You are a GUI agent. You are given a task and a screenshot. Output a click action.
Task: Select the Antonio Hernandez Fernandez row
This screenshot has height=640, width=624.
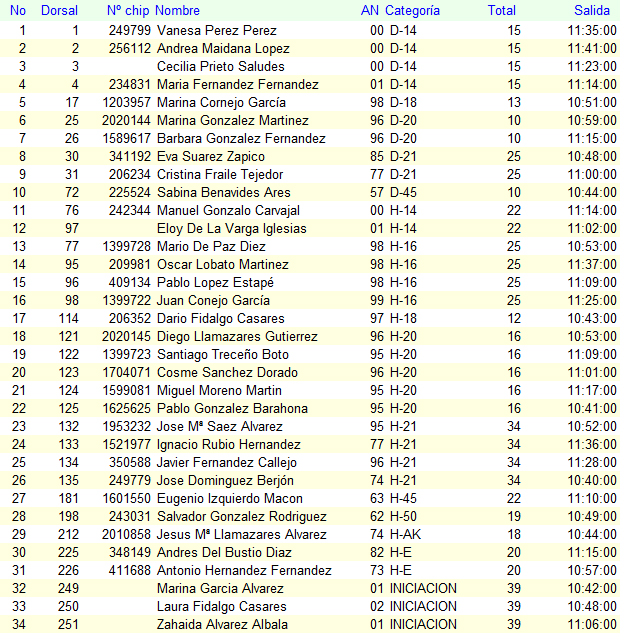tap(244, 571)
